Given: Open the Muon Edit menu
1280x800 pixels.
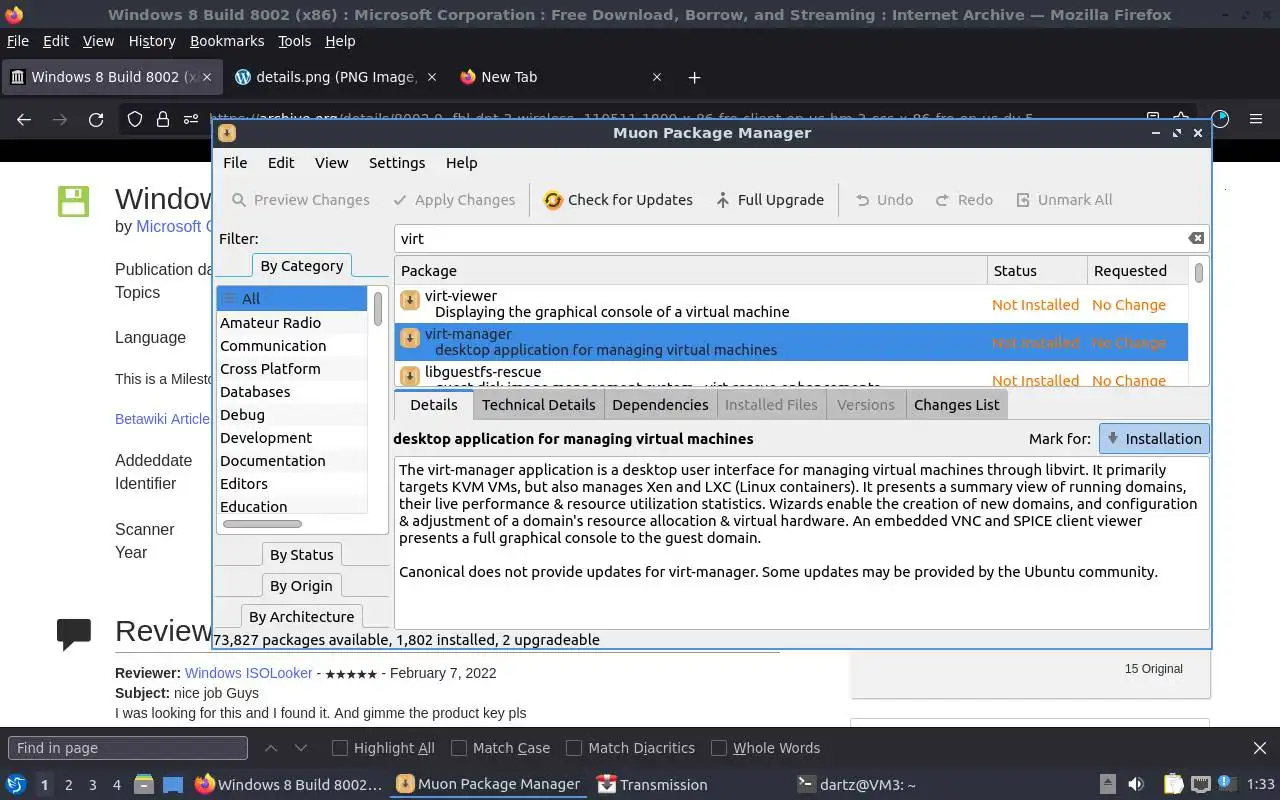Looking at the screenshot, I should click(x=281, y=163).
